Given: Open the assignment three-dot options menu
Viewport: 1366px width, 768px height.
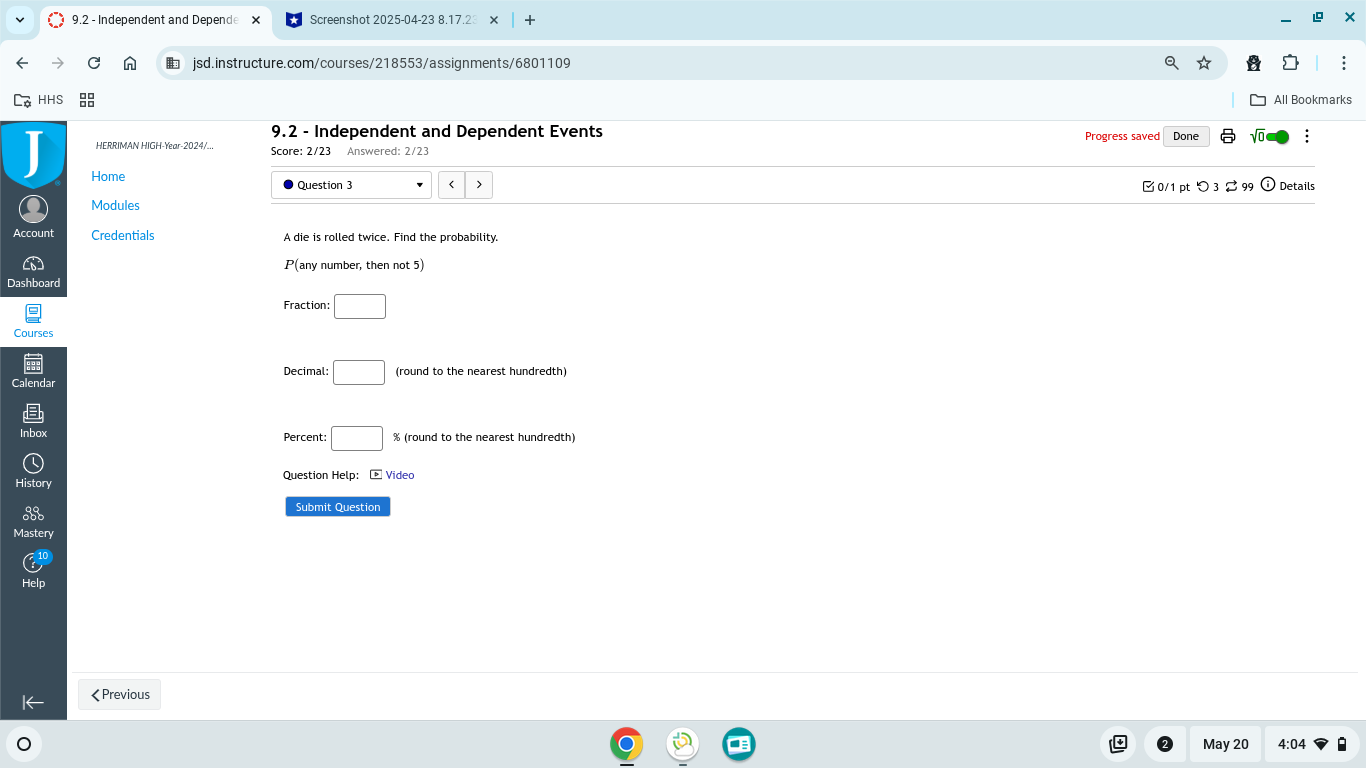Looking at the screenshot, I should tap(1307, 136).
